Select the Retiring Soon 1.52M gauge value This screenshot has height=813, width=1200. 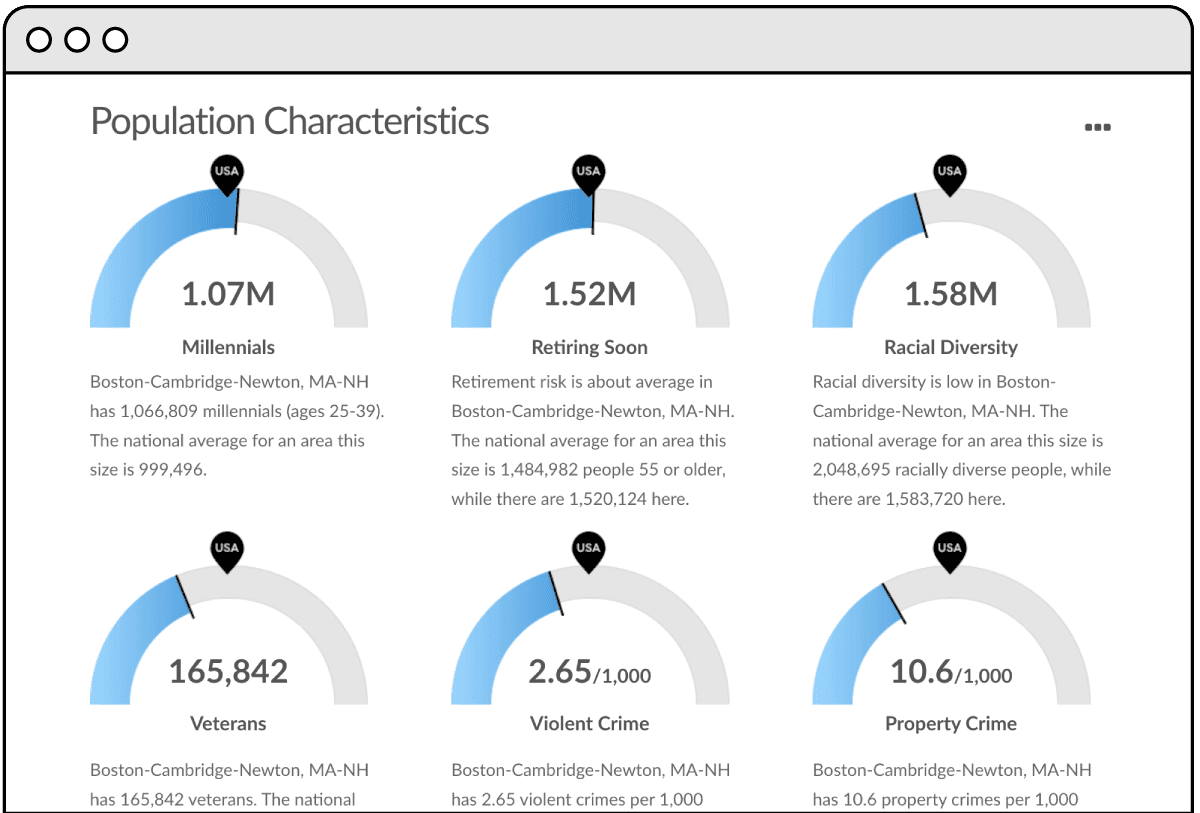[x=589, y=294]
